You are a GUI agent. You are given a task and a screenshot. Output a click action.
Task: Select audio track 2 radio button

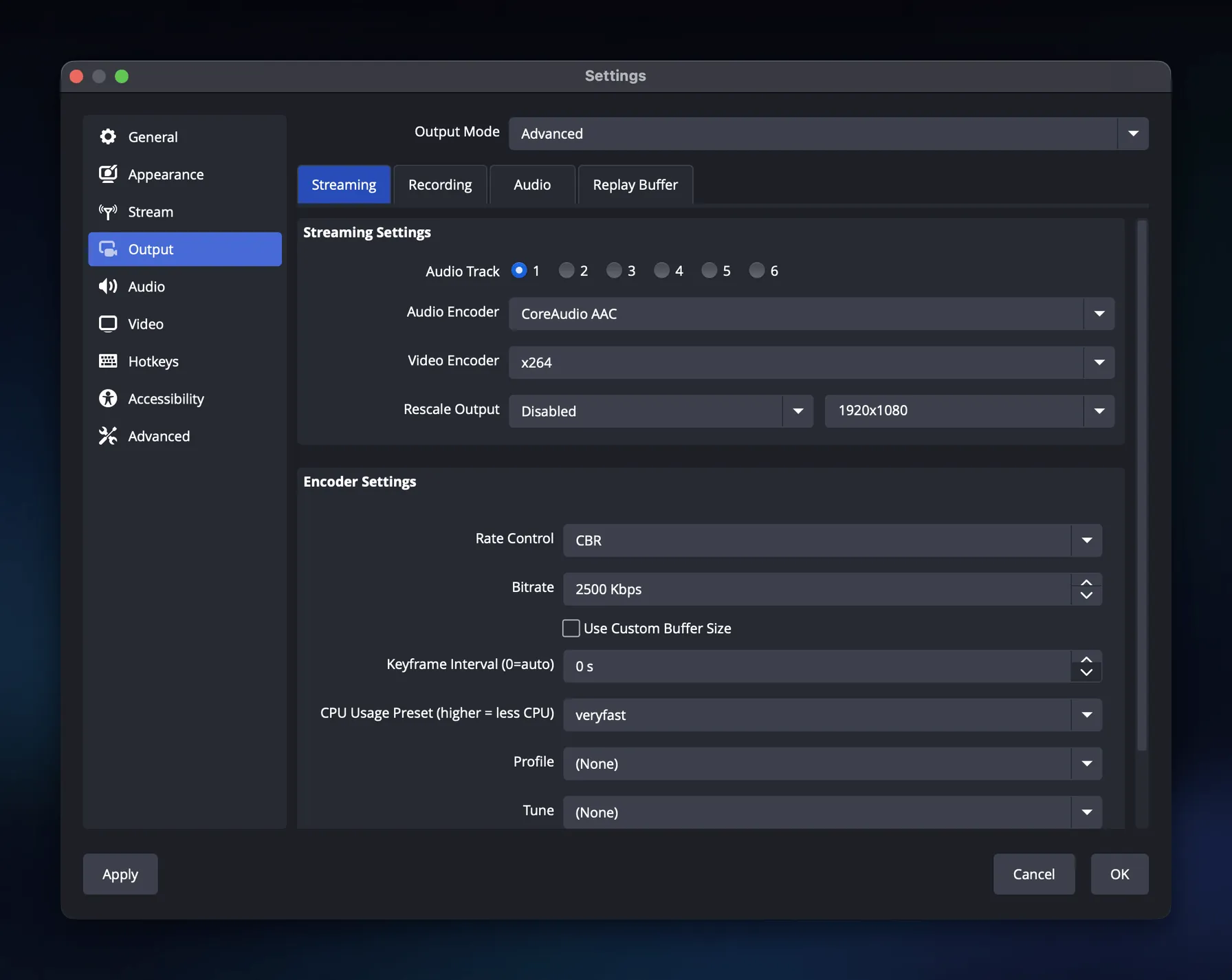[566, 270]
